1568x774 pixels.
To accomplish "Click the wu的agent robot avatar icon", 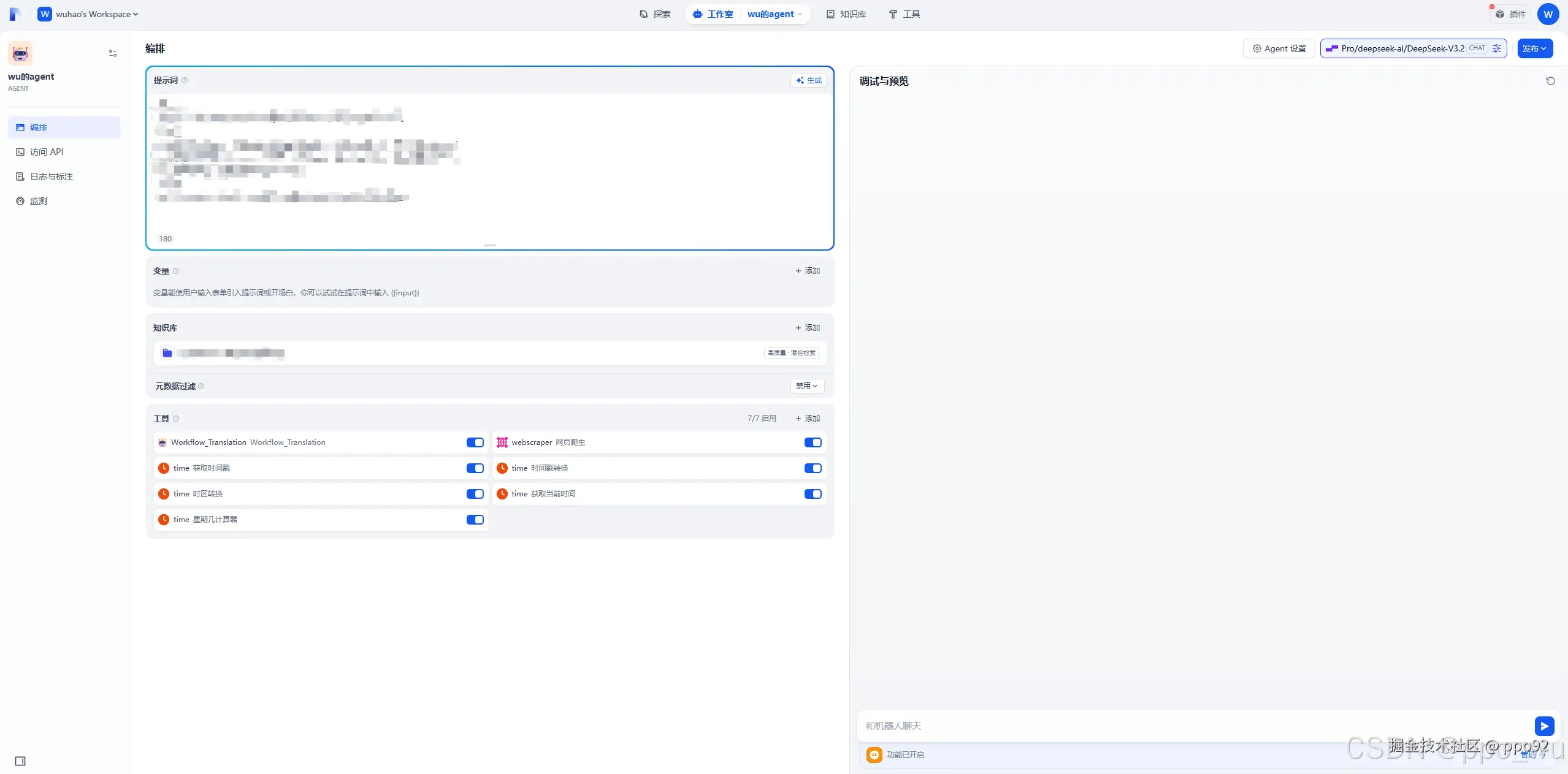I will [20, 54].
